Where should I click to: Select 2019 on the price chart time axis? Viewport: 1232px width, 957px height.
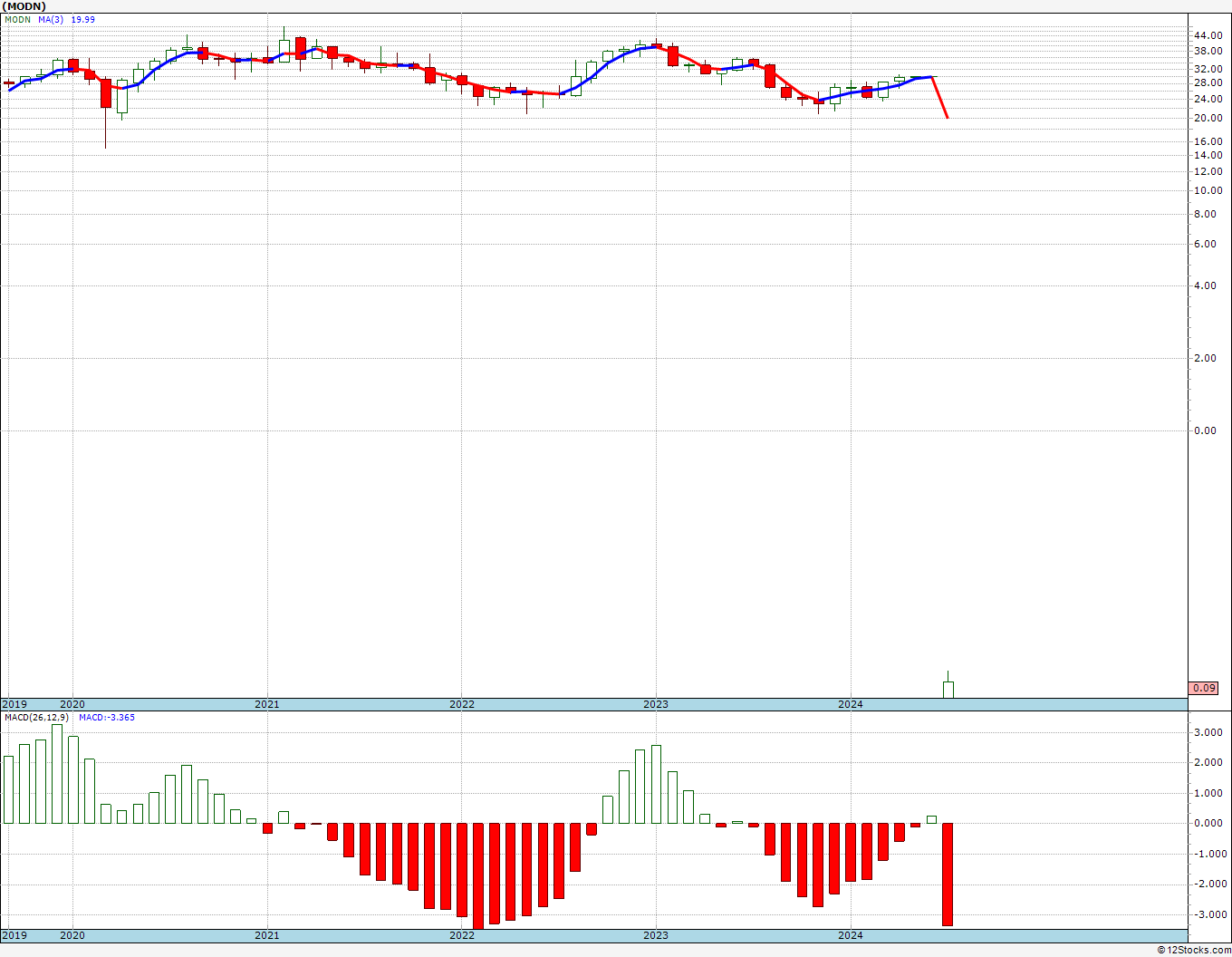tap(14, 704)
